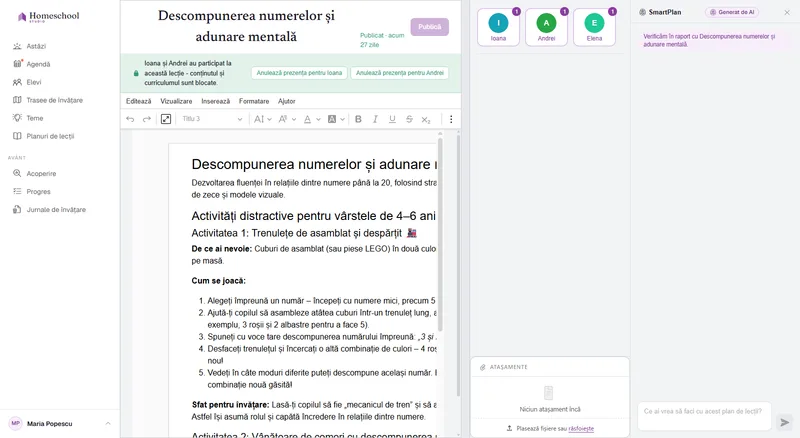Image resolution: width=800 pixels, height=438 pixels.
Task: Open the Astăzi sidebar page
Action: [36, 46]
